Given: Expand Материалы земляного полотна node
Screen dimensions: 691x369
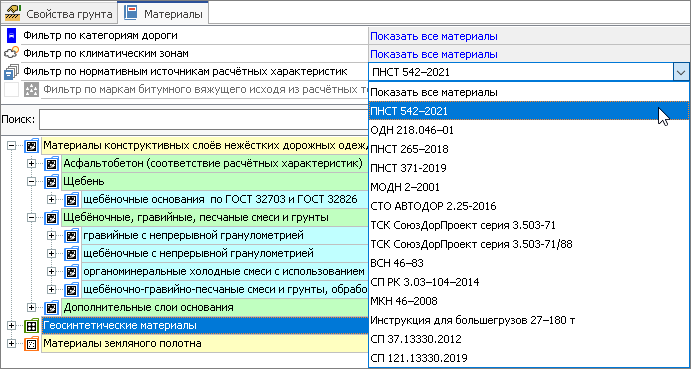Looking at the screenshot, I should 11,343.
